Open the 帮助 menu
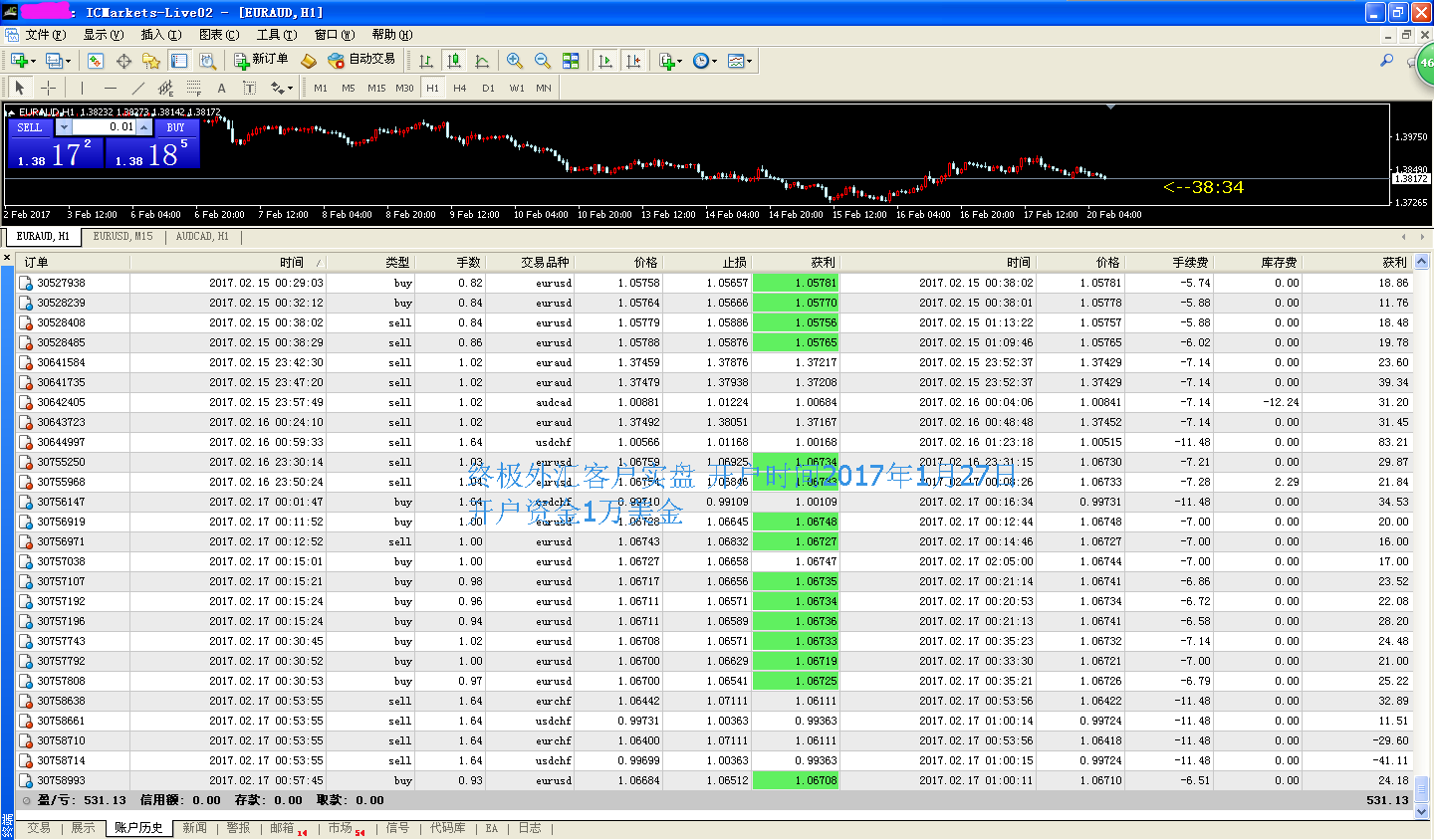The image size is (1434, 840). (391, 34)
